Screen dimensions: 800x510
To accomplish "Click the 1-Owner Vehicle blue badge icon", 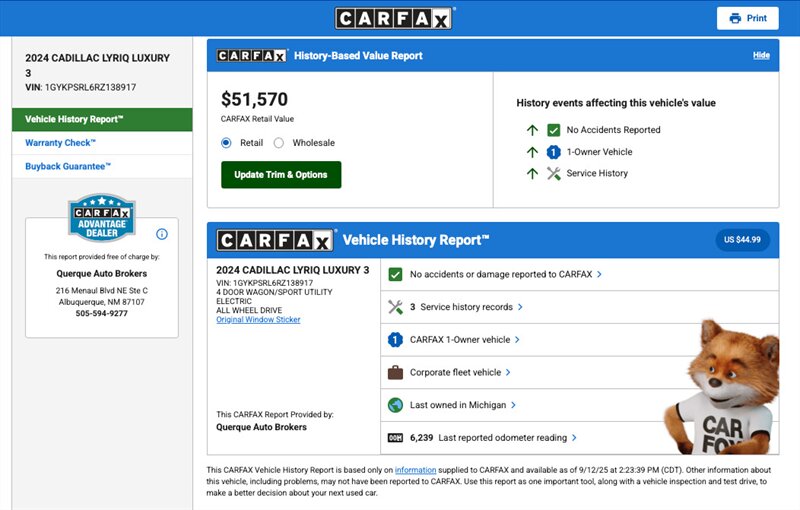I will point(554,152).
